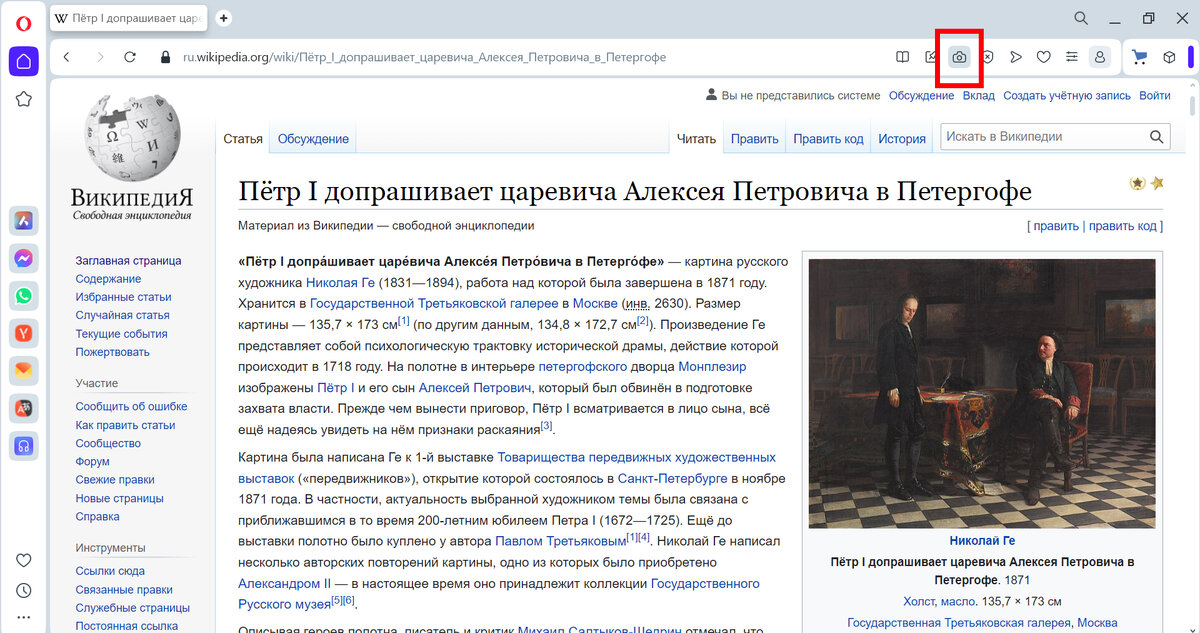Click the page vertical scrollbar
Viewport: 1200px width, 633px height.
point(1193,106)
